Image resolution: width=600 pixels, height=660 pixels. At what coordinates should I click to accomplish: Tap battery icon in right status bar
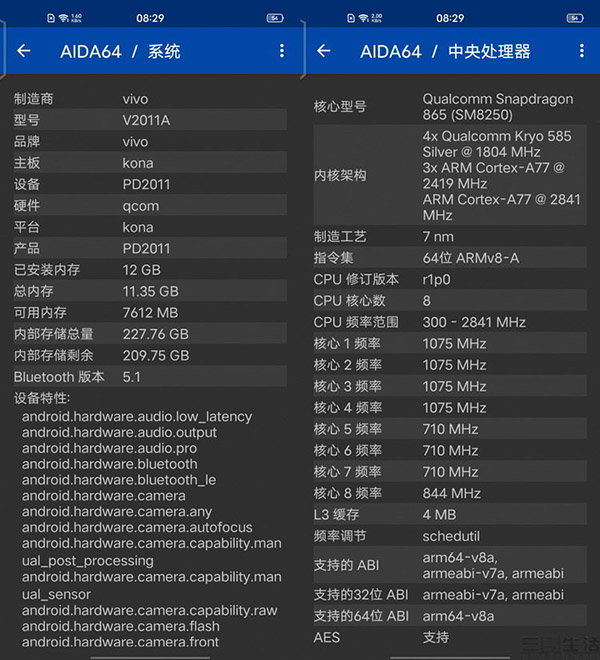575,18
